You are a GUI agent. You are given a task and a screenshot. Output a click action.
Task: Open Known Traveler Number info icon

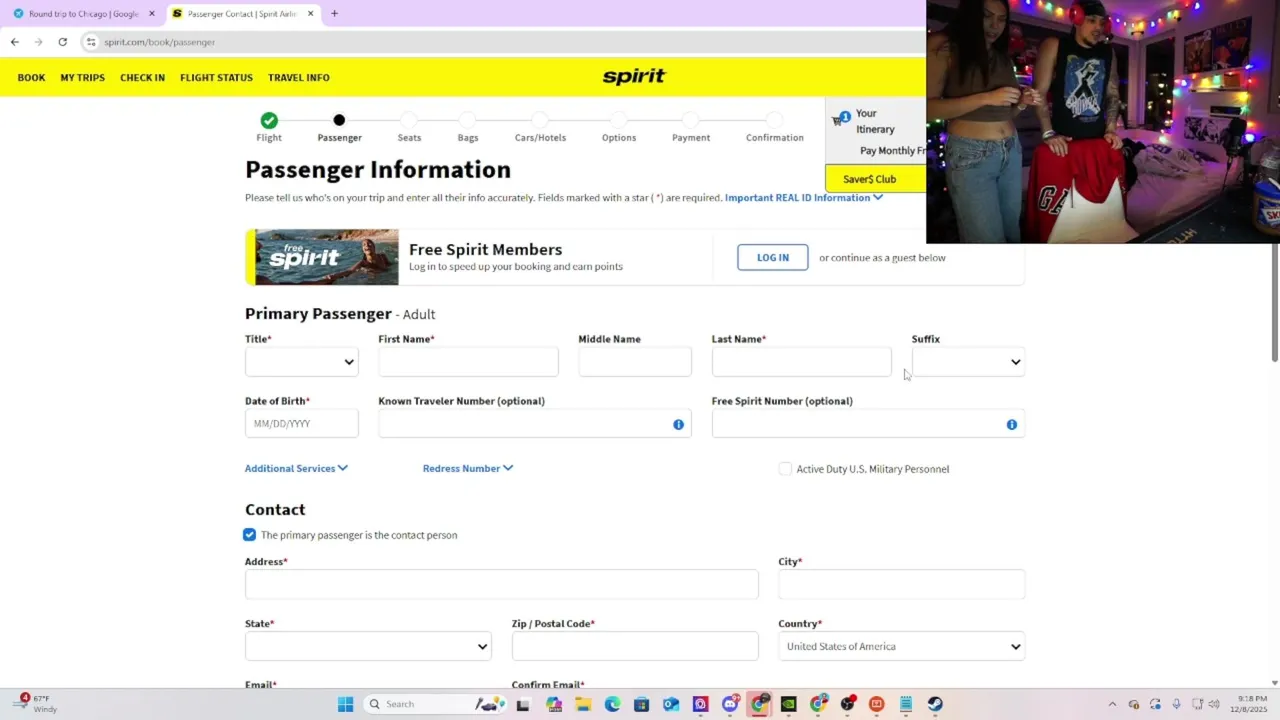click(x=678, y=424)
